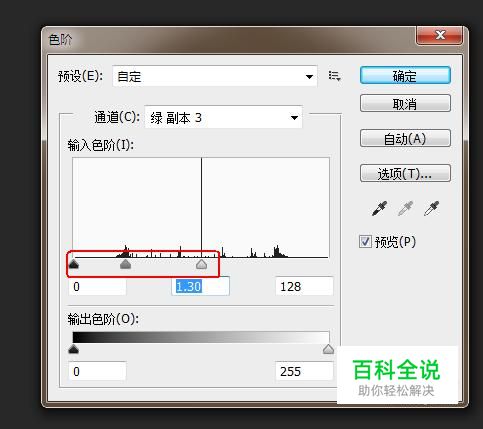The width and height of the screenshot is (483, 429).
Task: Click the input shadow slider triangle
Action: [x=73, y=264]
